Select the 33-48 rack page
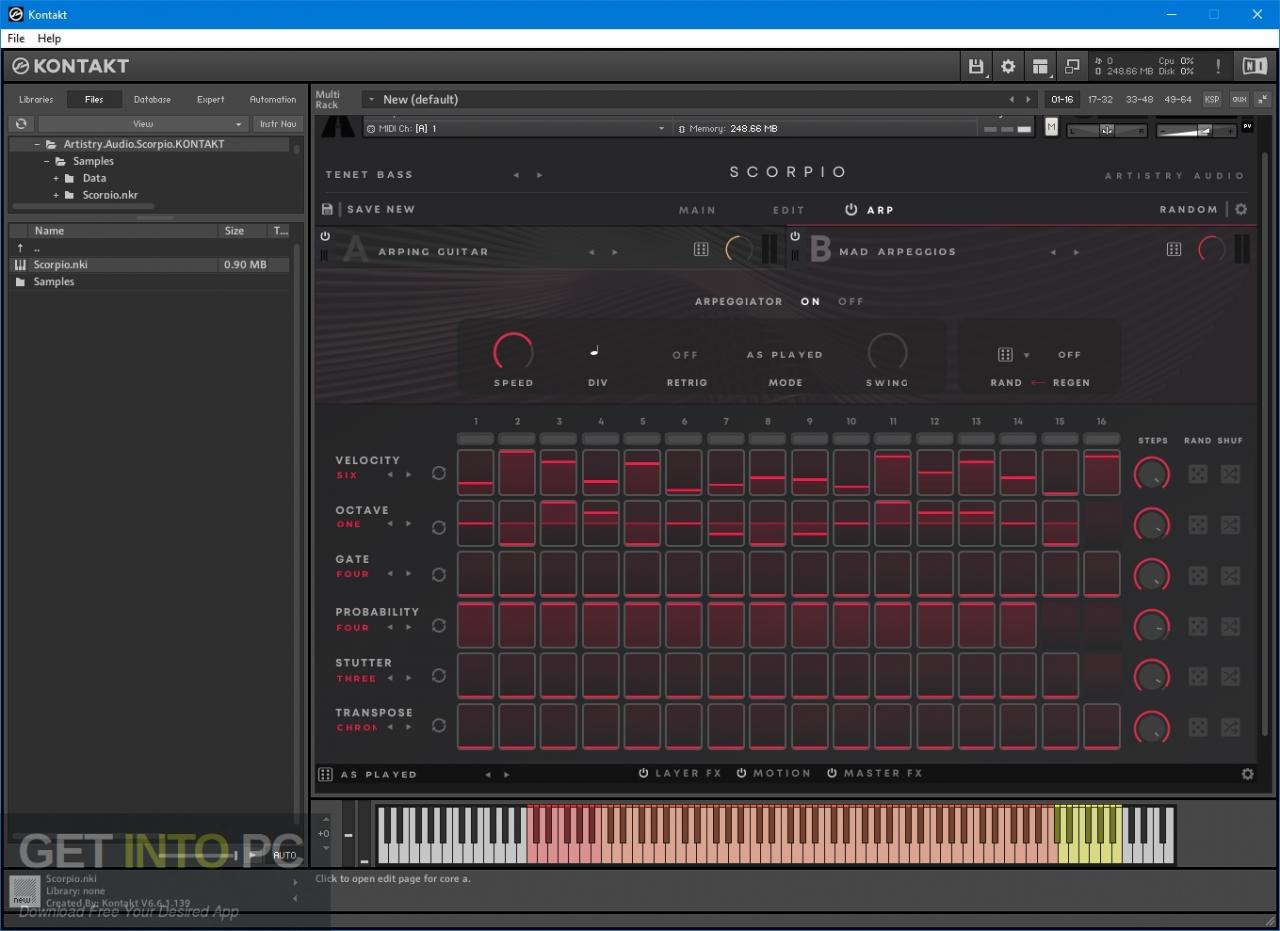Image resolution: width=1280 pixels, height=931 pixels. (1139, 99)
